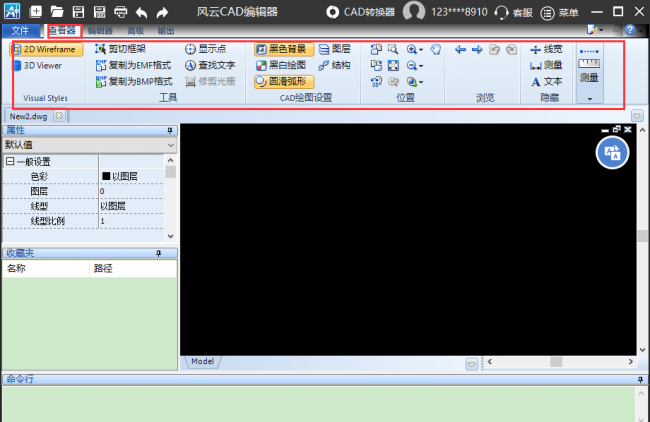Toggle 线宽 line width display

click(546, 49)
